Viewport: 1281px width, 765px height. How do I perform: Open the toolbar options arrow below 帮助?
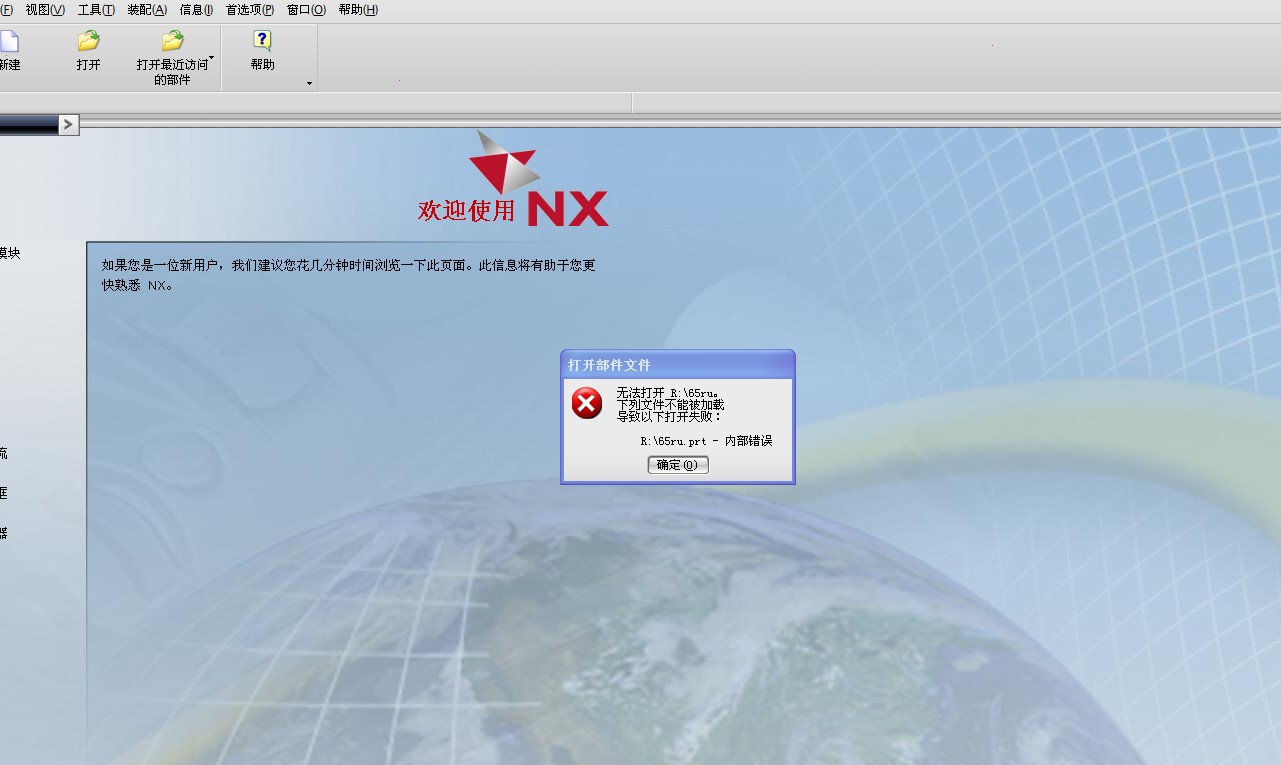coord(309,83)
